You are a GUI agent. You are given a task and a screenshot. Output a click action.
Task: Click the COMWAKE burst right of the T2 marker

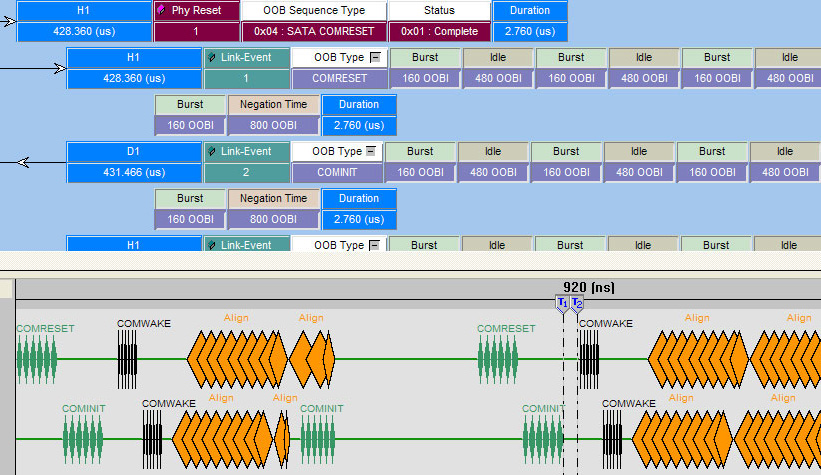click(x=589, y=360)
